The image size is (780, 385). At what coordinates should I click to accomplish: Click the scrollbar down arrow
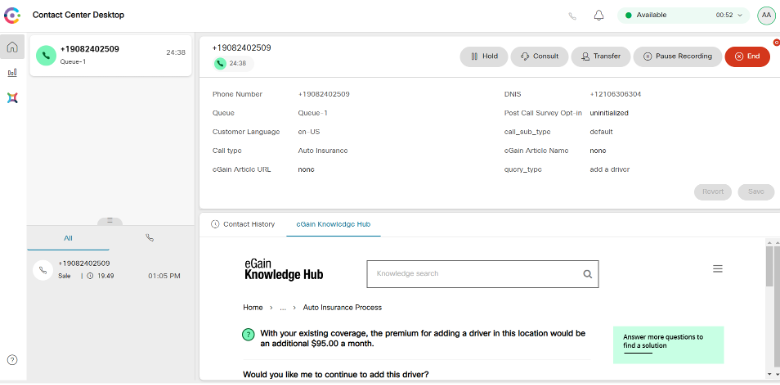(770, 374)
